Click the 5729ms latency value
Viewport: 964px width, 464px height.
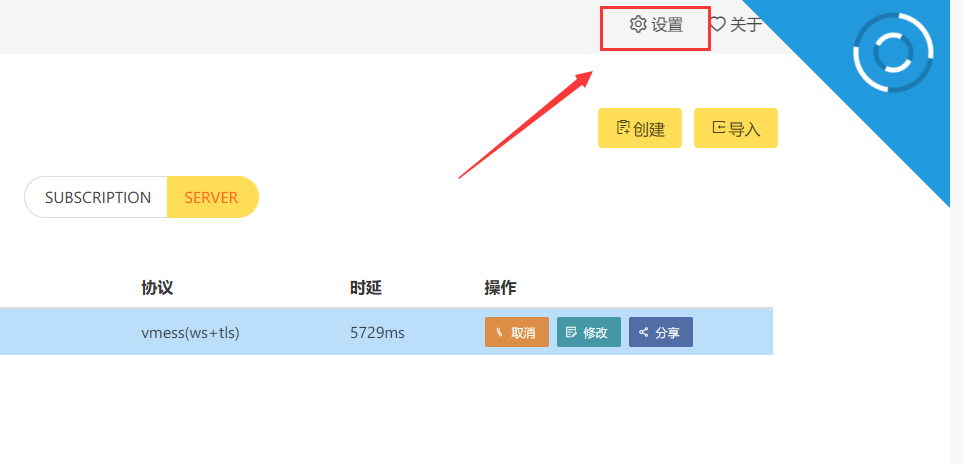377,333
